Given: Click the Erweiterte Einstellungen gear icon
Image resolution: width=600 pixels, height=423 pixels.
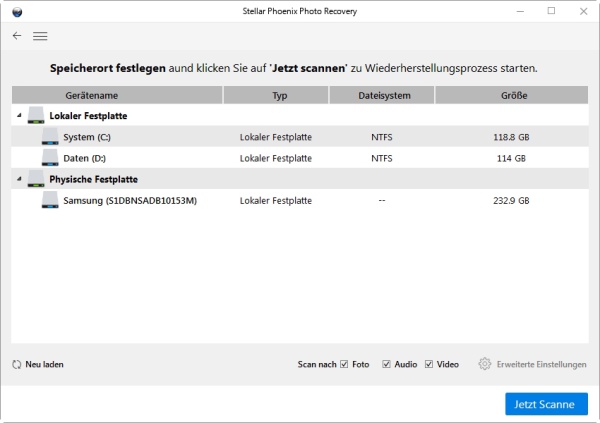Looking at the screenshot, I should pos(484,364).
